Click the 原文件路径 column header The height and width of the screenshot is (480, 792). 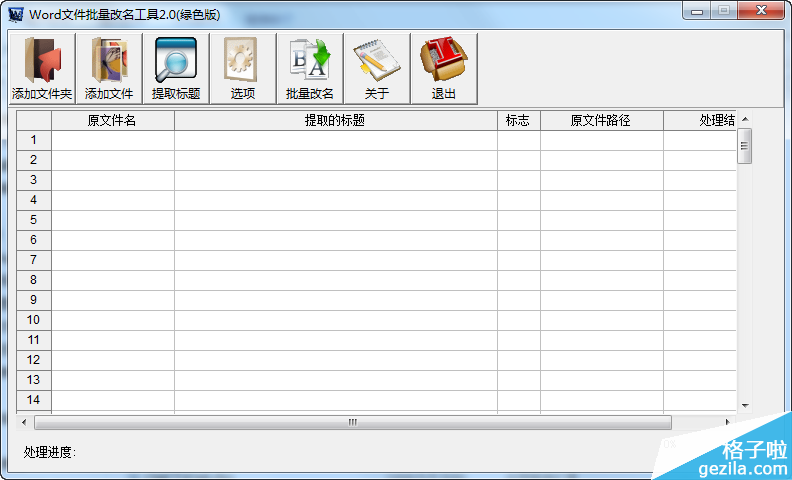click(x=602, y=120)
